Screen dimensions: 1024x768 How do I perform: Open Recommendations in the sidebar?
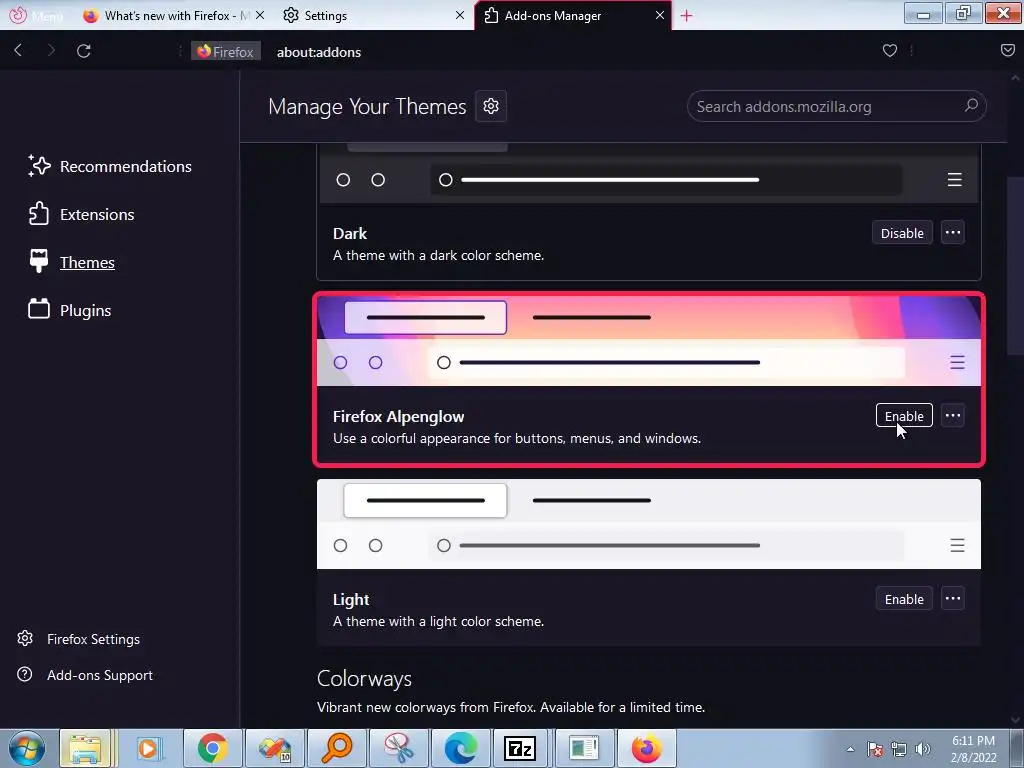point(110,167)
